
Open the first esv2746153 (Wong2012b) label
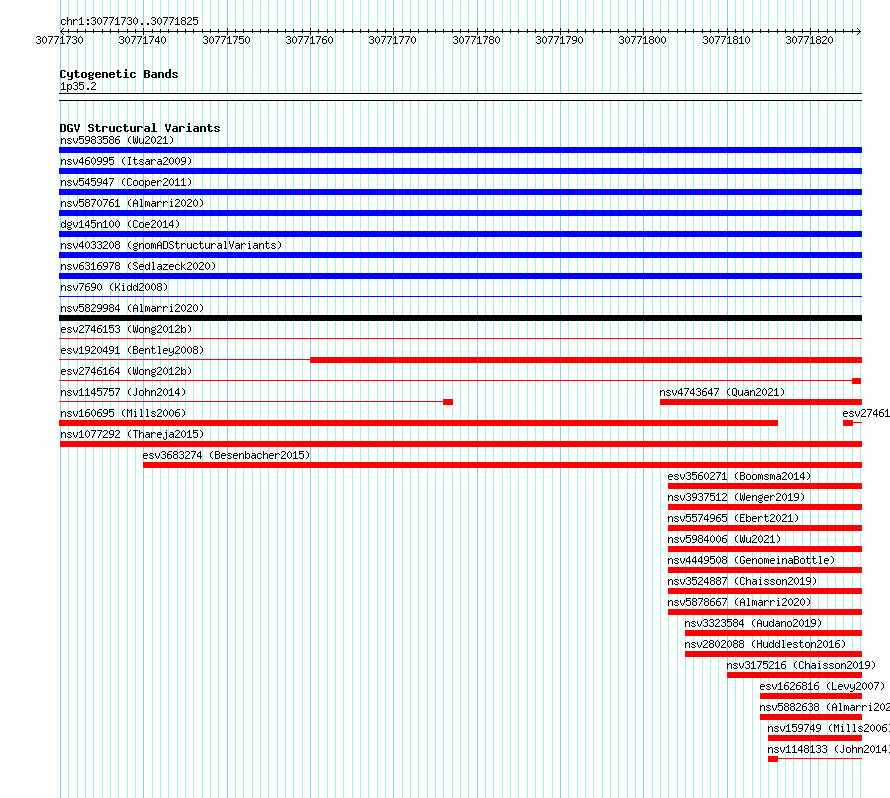(126, 329)
